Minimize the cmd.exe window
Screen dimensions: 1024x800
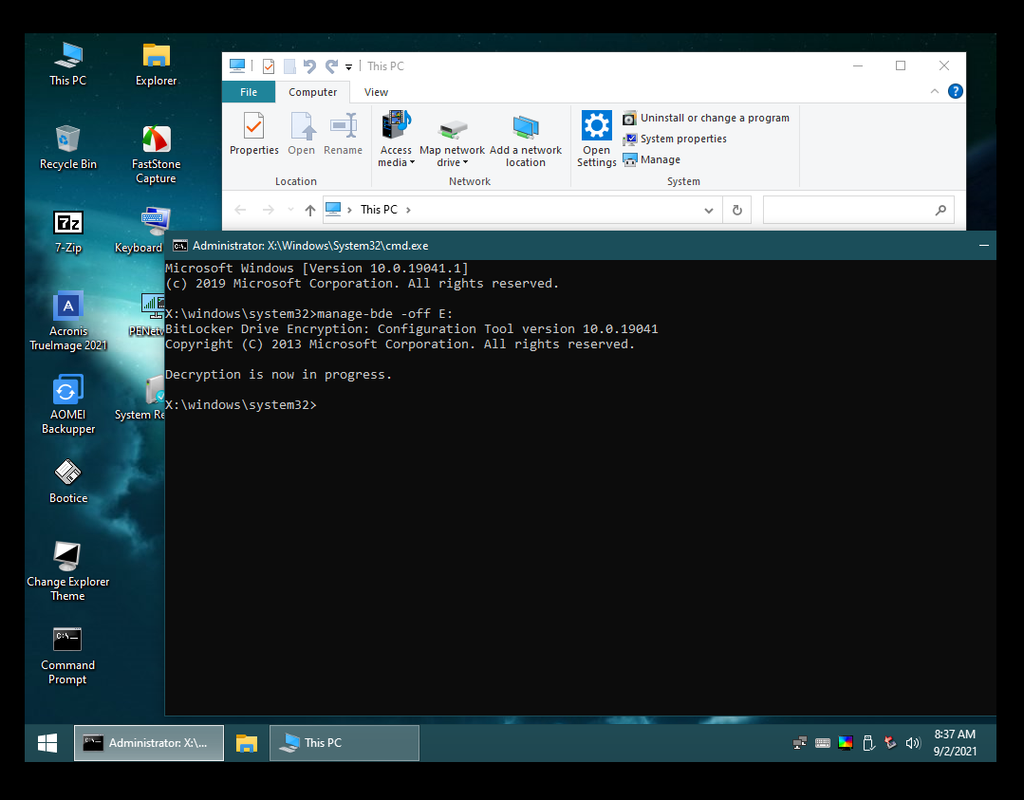click(984, 246)
